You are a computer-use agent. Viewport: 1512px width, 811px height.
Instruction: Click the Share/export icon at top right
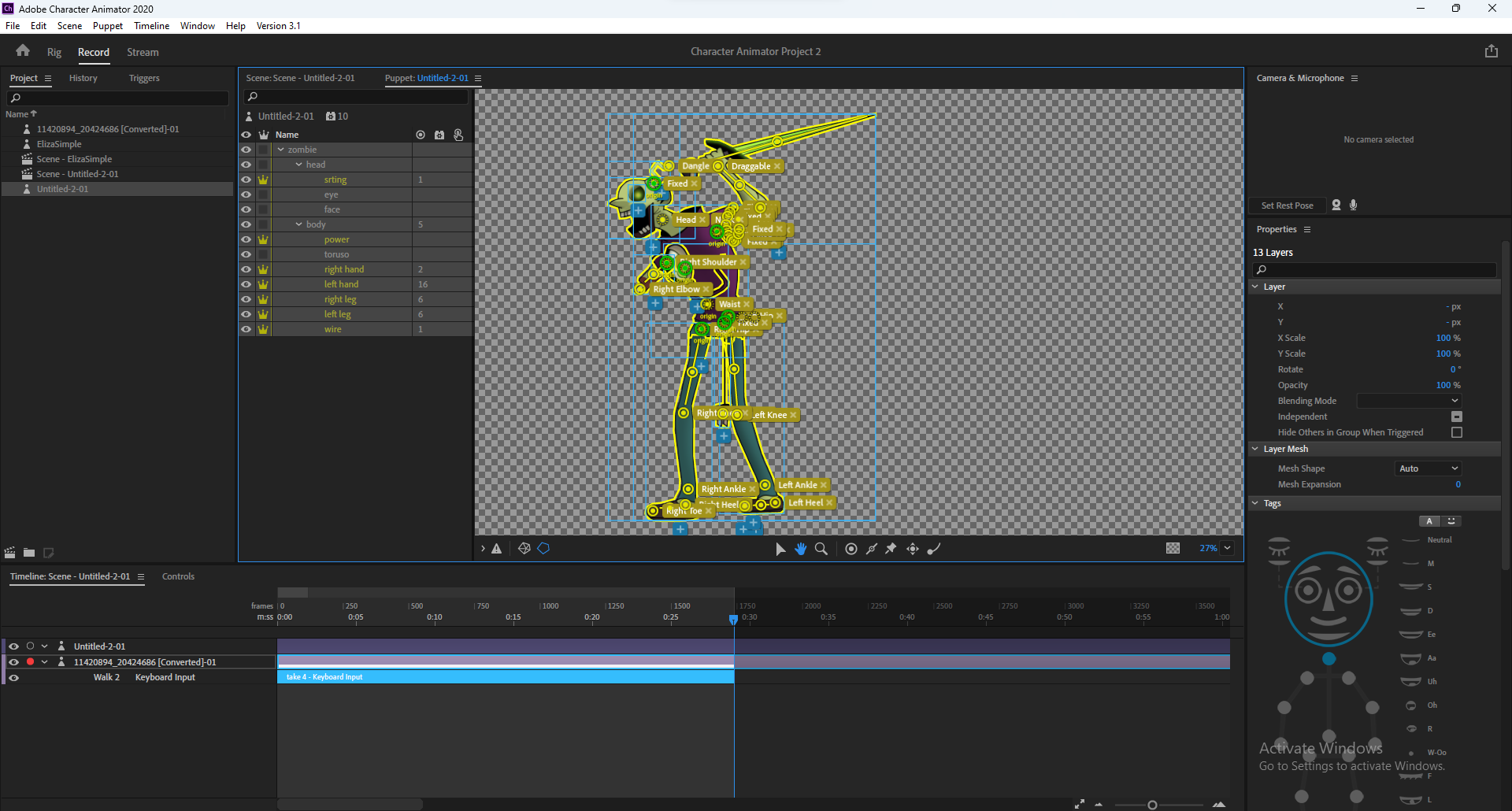(x=1491, y=51)
